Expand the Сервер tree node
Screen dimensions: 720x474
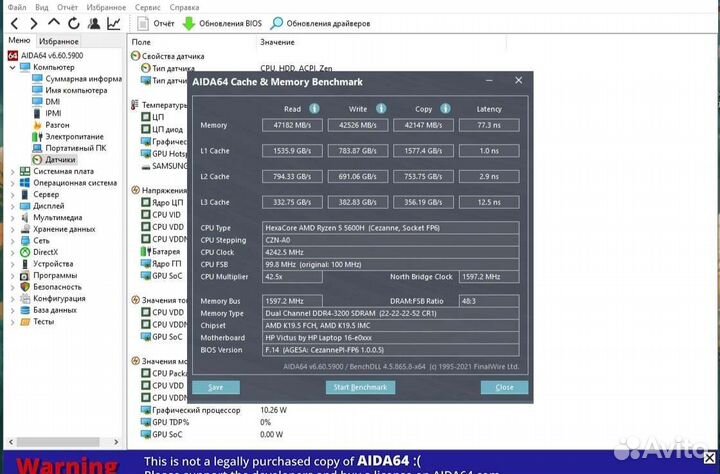[x=12, y=194]
